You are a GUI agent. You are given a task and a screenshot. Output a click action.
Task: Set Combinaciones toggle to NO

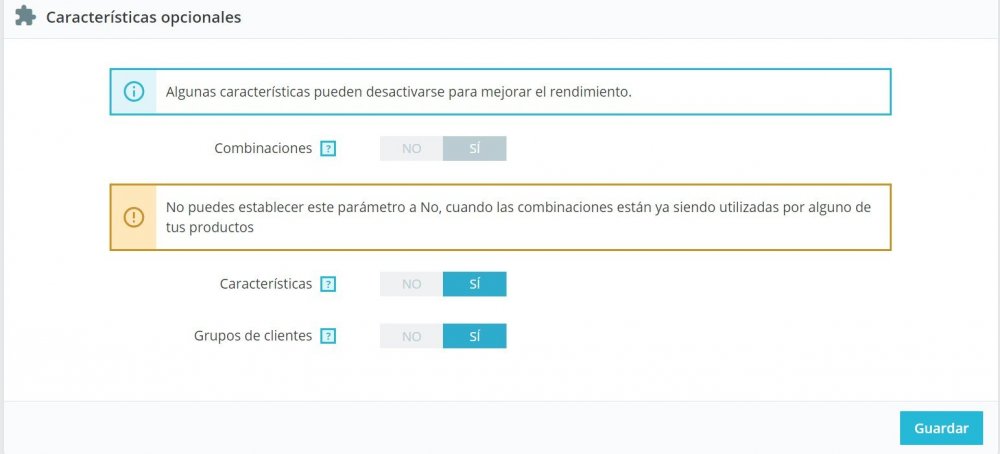[411, 149]
